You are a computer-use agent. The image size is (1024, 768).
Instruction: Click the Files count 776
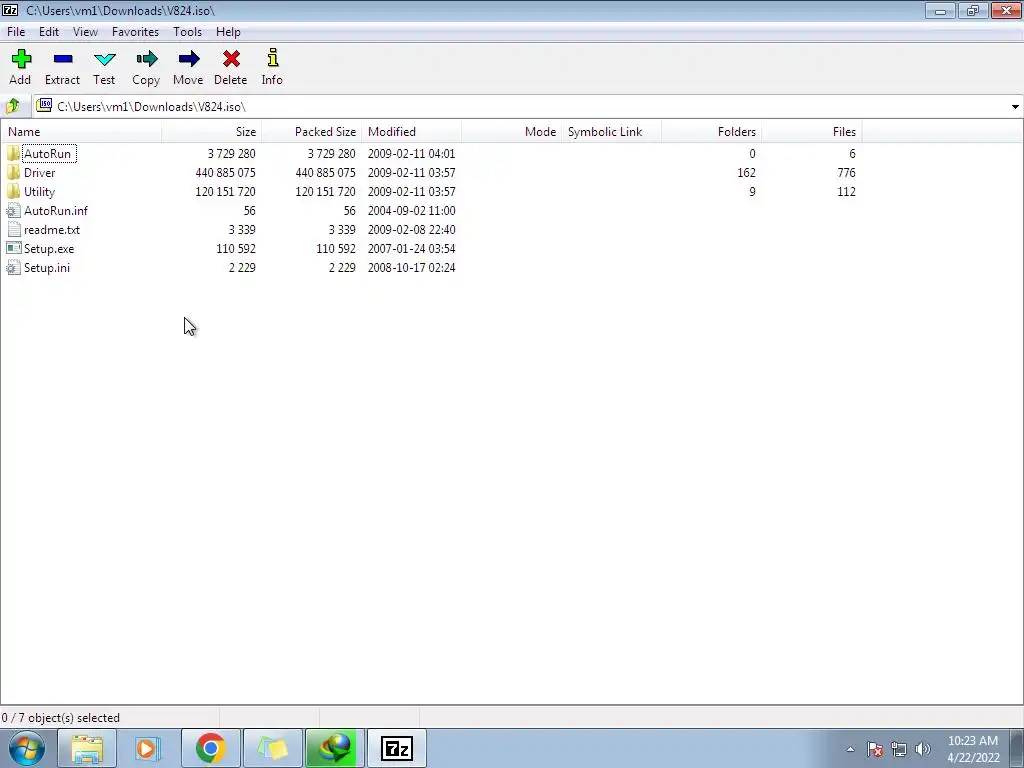[x=846, y=172]
